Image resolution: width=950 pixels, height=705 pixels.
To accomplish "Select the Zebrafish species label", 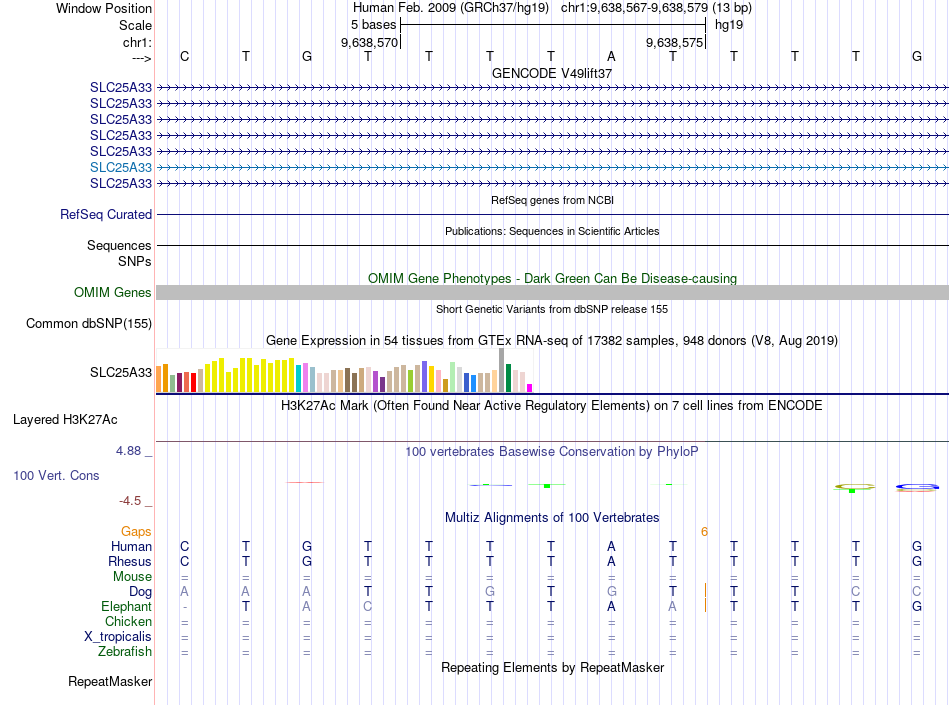I will (x=125, y=652).
